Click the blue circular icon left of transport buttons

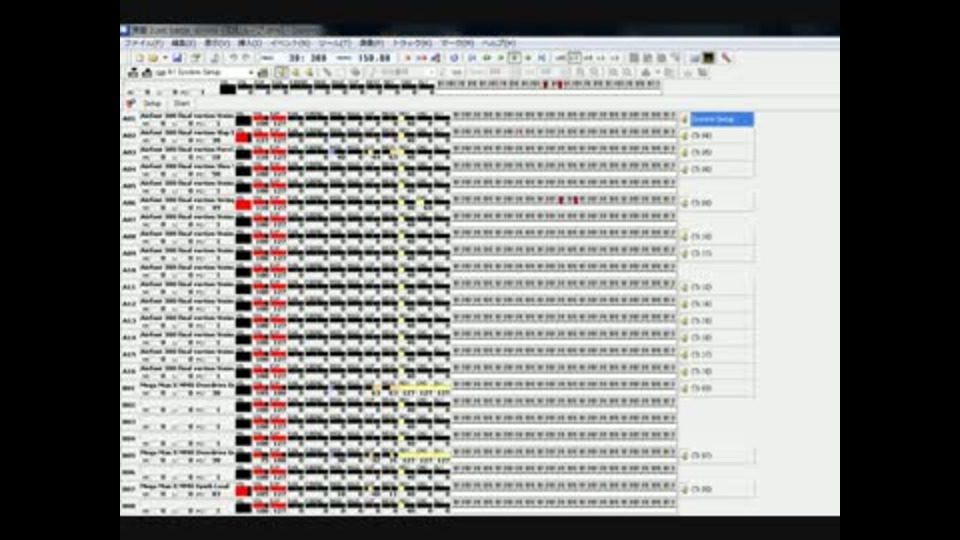(x=454, y=58)
